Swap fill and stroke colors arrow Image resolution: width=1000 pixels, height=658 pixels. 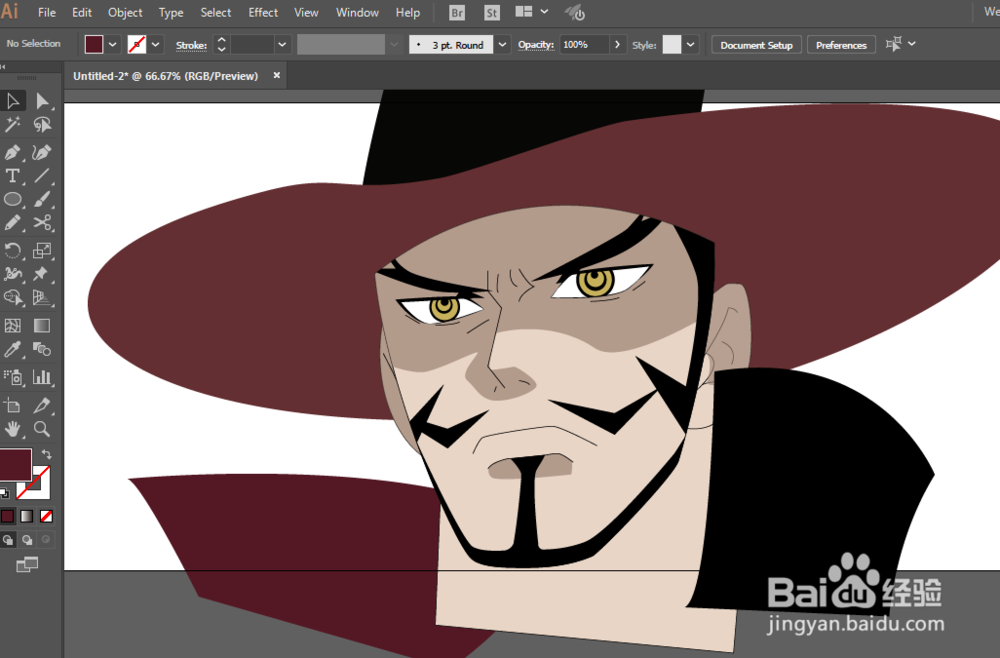[47, 454]
